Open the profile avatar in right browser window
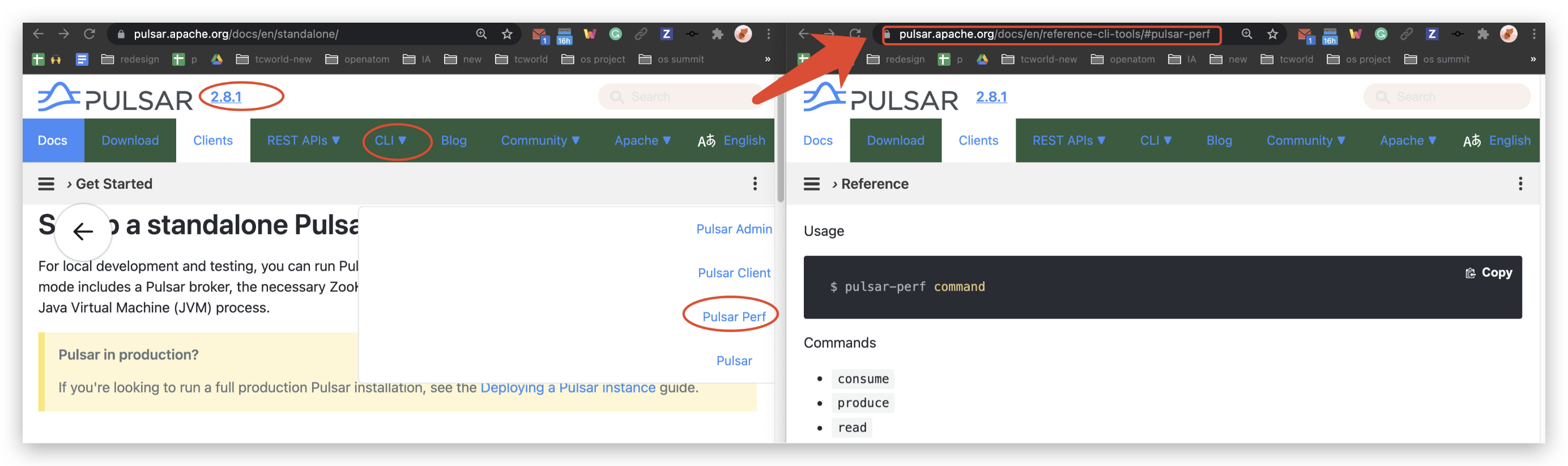The height and width of the screenshot is (466, 1568). point(1509,34)
